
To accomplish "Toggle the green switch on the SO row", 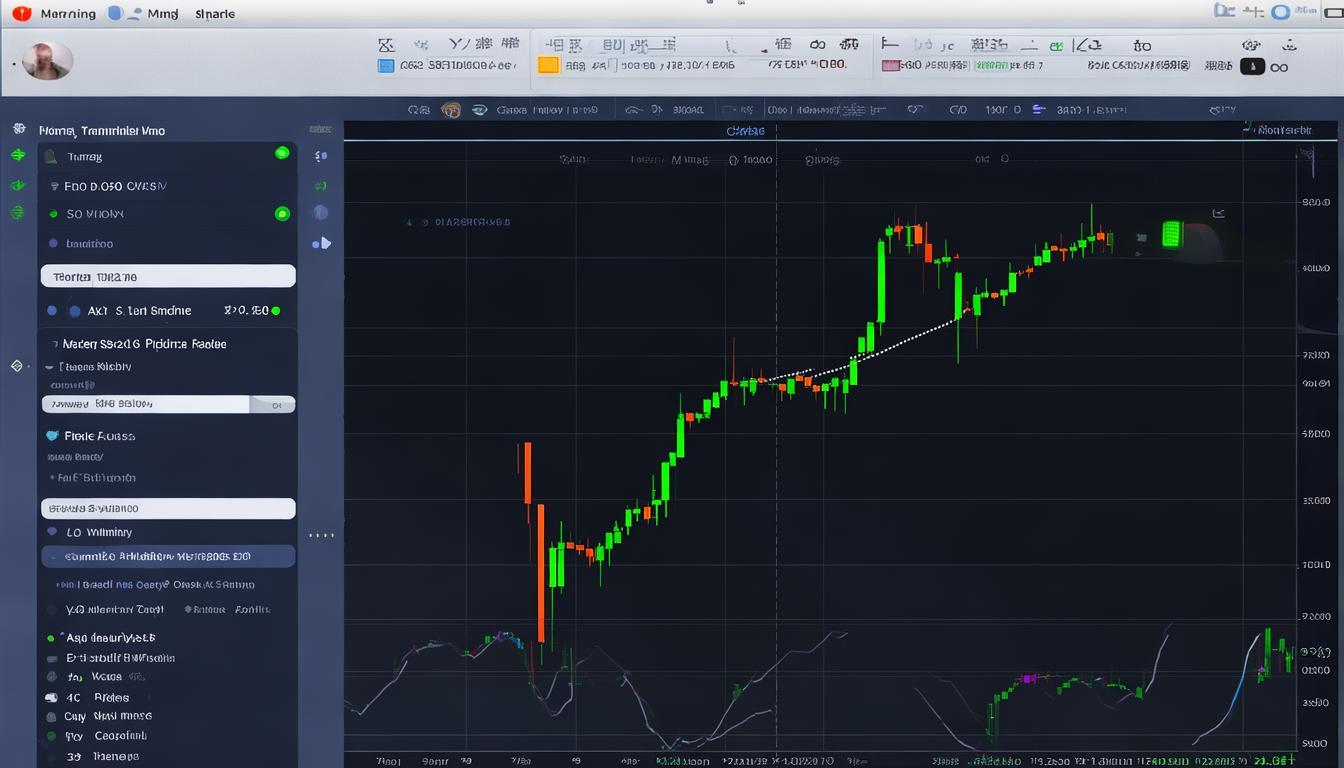I will [282, 213].
